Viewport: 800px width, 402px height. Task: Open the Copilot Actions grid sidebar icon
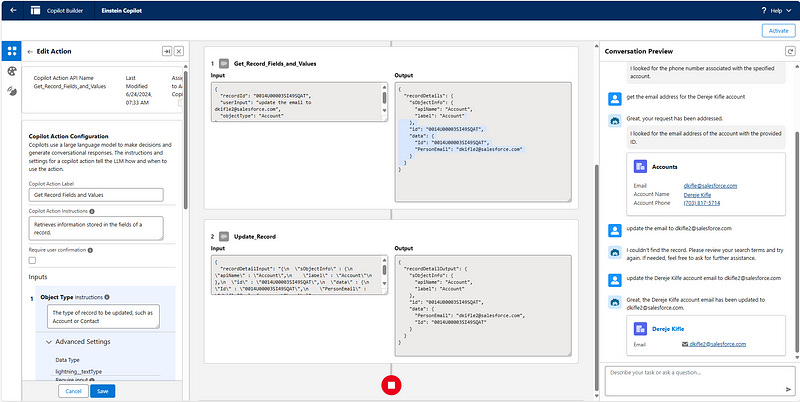pos(12,51)
